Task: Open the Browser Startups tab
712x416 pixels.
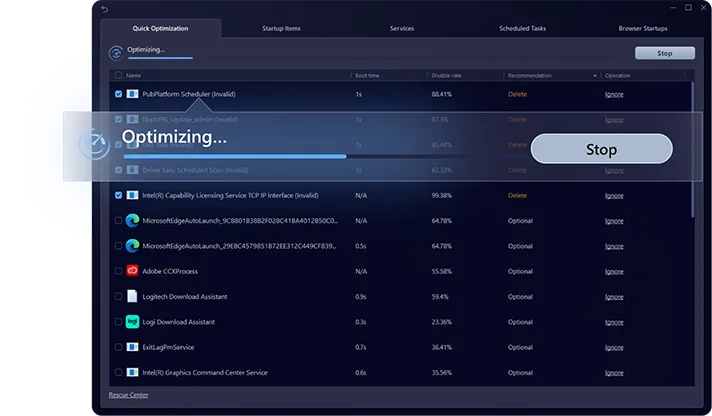Action: pos(643,28)
